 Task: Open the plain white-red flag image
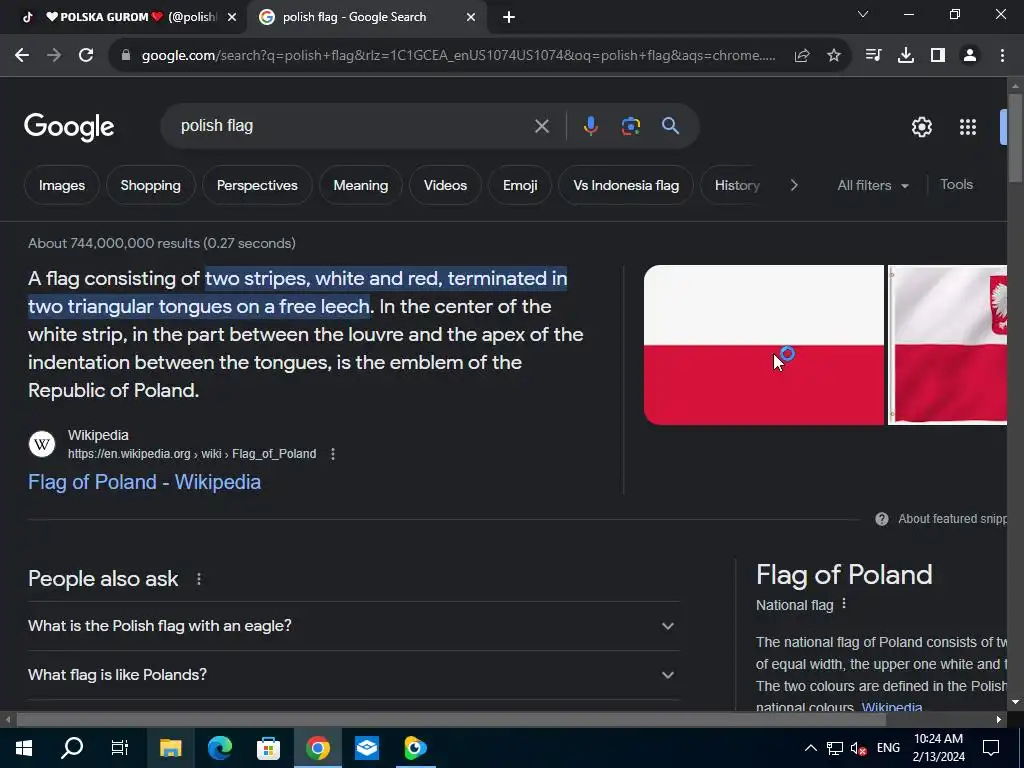[763, 345]
